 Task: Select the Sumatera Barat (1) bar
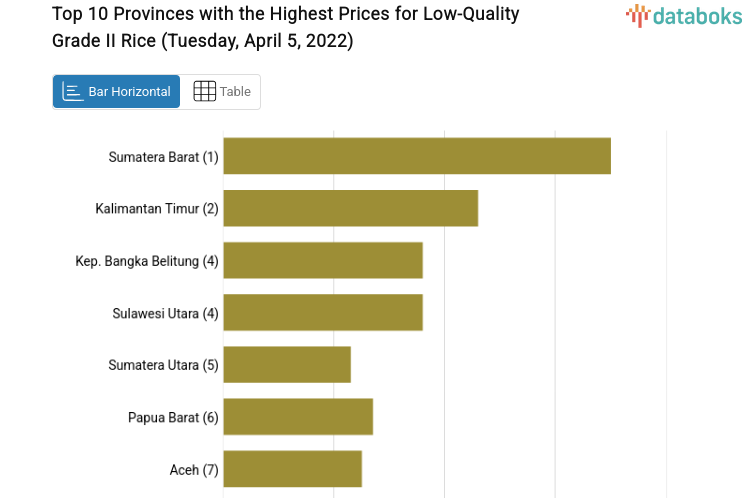tap(416, 156)
